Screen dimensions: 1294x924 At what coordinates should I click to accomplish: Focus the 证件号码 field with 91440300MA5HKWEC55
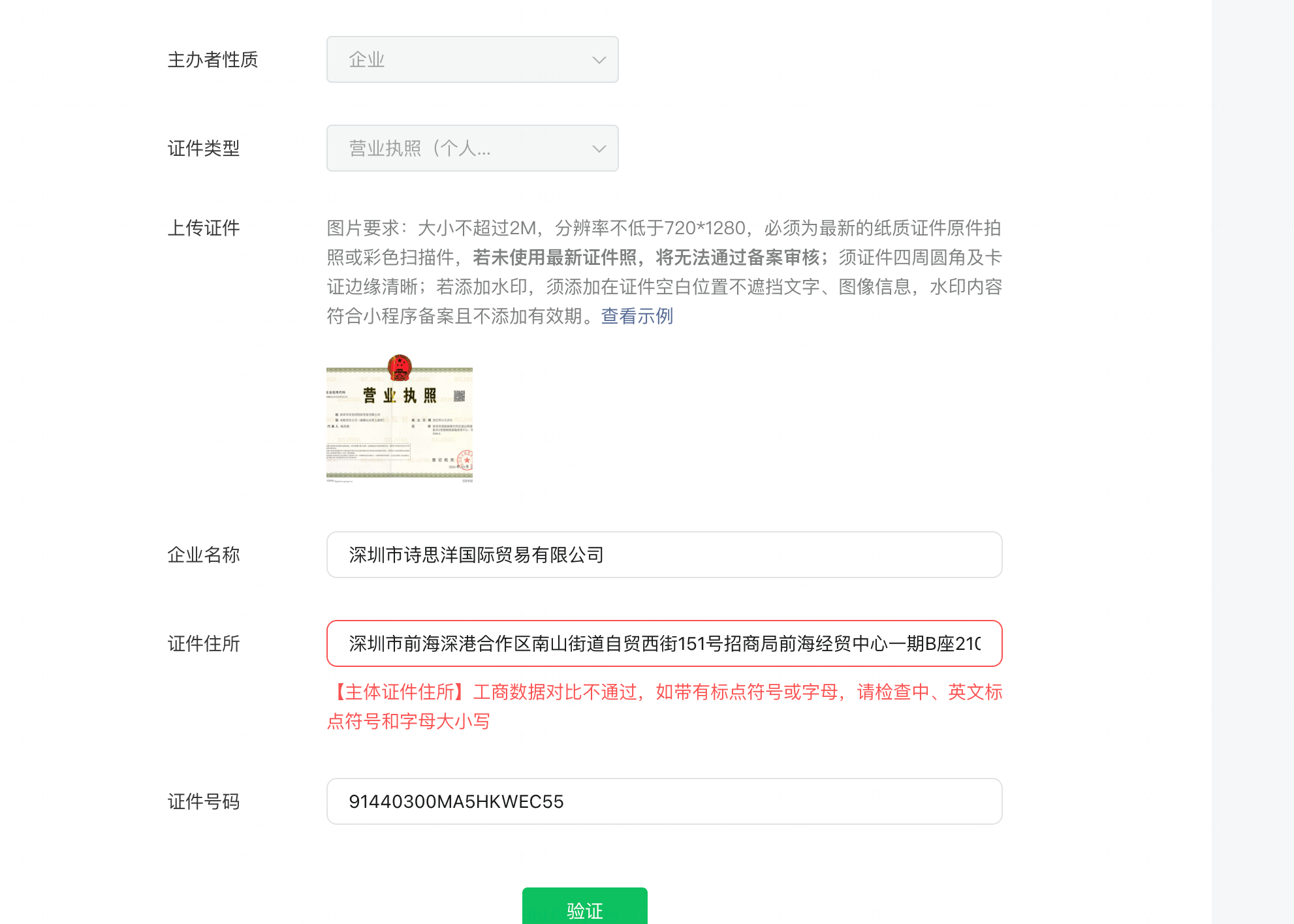tap(664, 801)
